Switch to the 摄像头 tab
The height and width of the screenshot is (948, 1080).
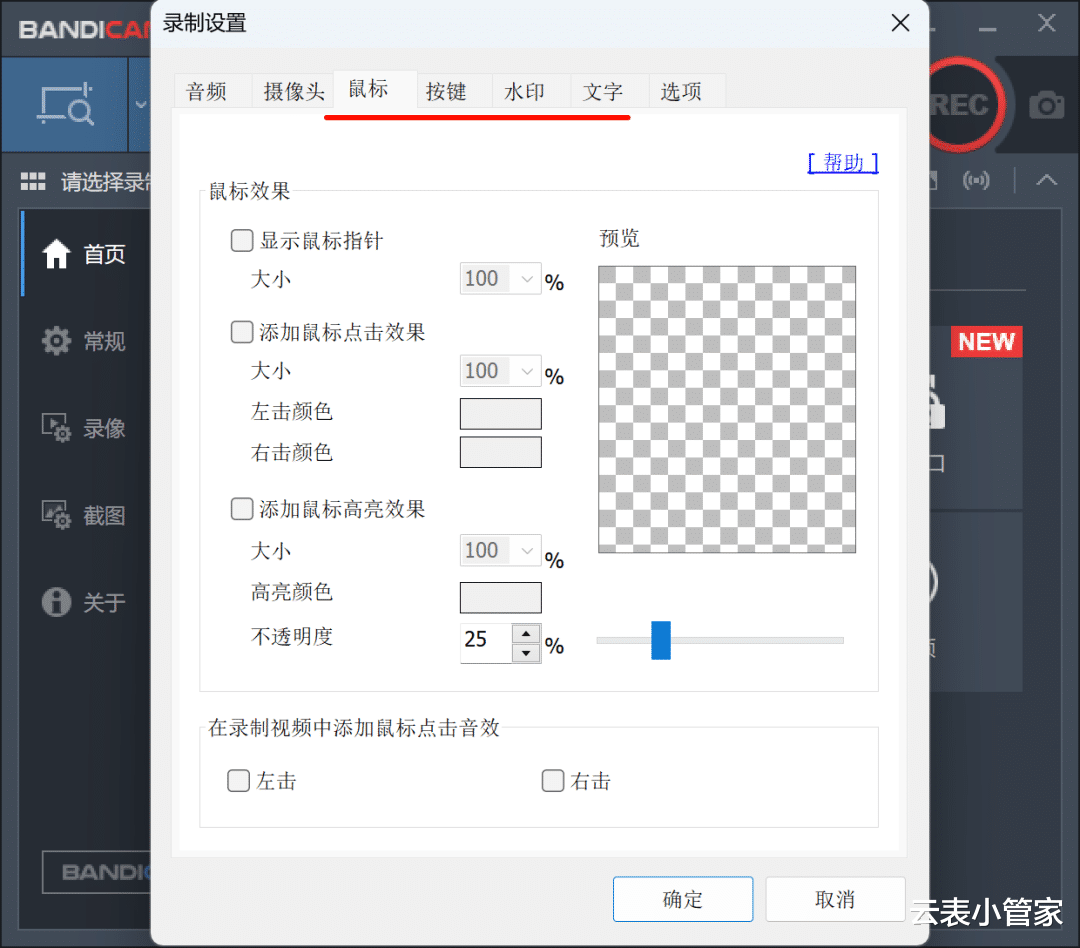click(x=293, y=91)
